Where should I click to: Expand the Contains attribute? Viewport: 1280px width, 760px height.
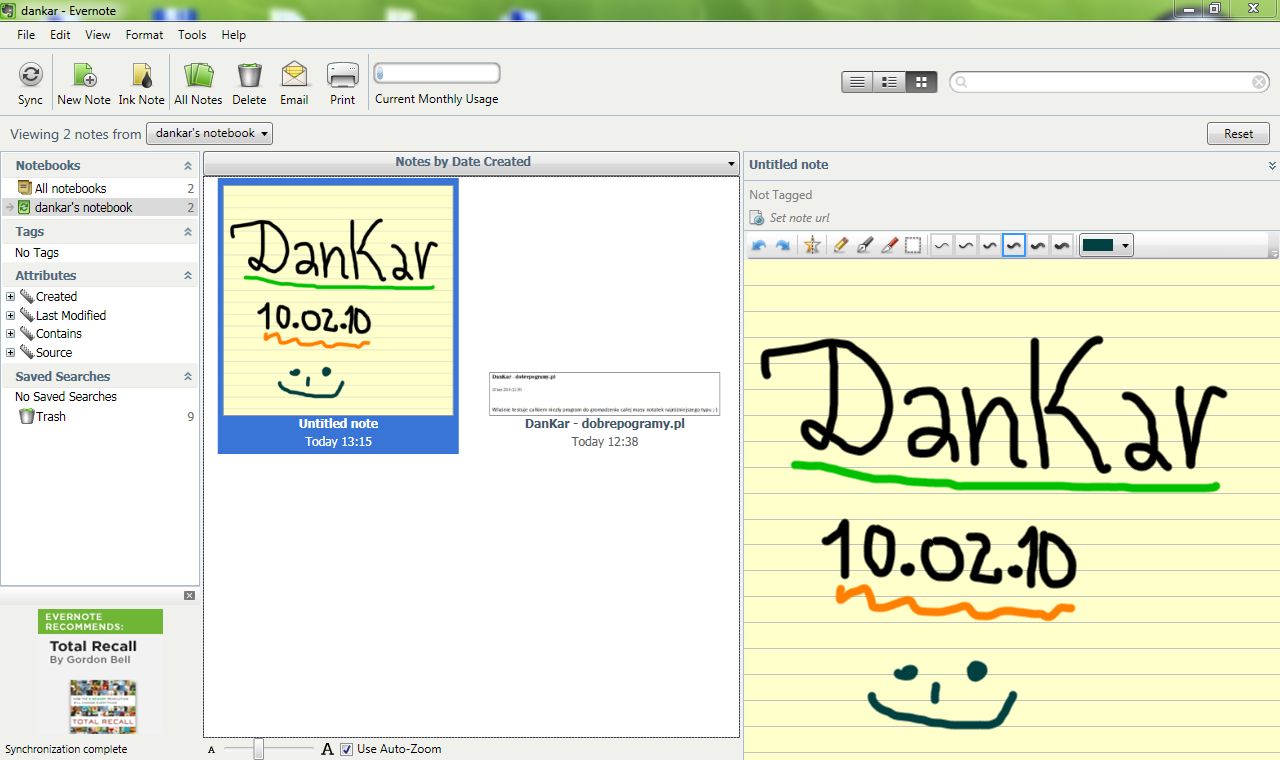click(11, 334)
